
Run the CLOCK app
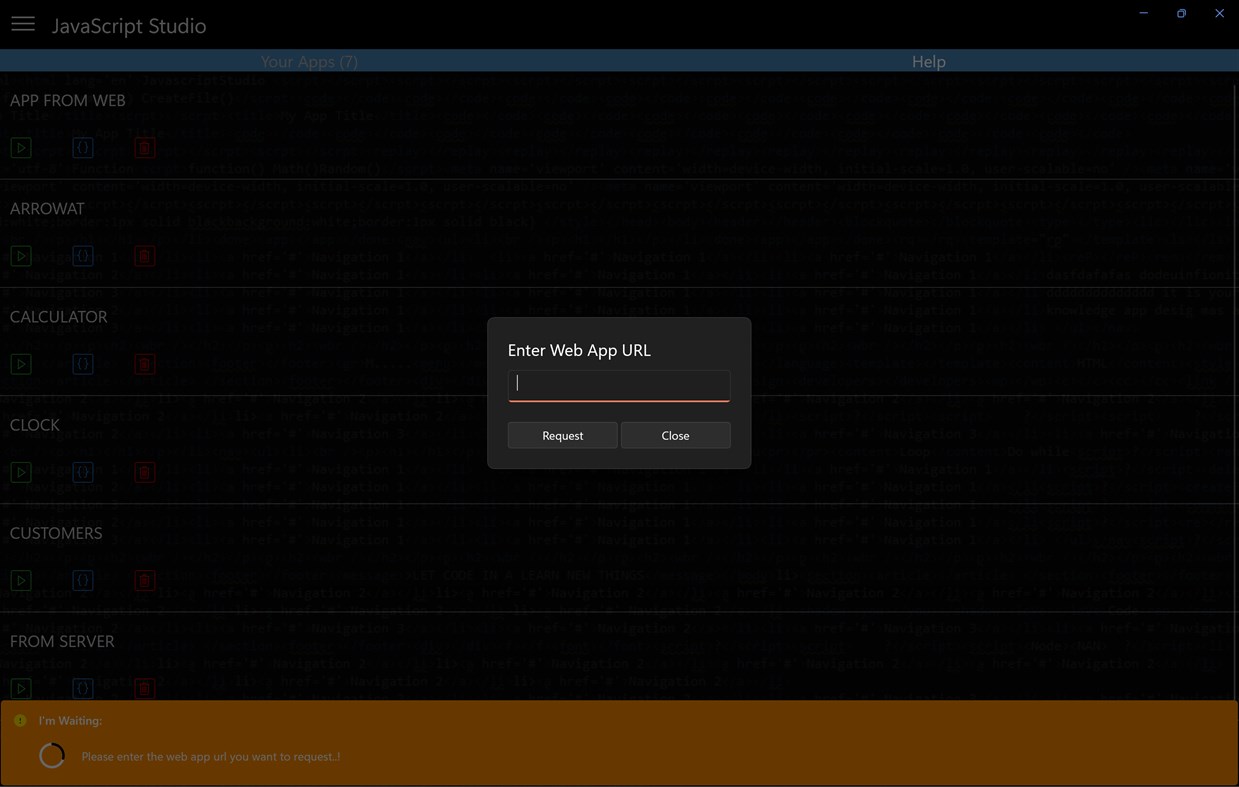point(21,472)
